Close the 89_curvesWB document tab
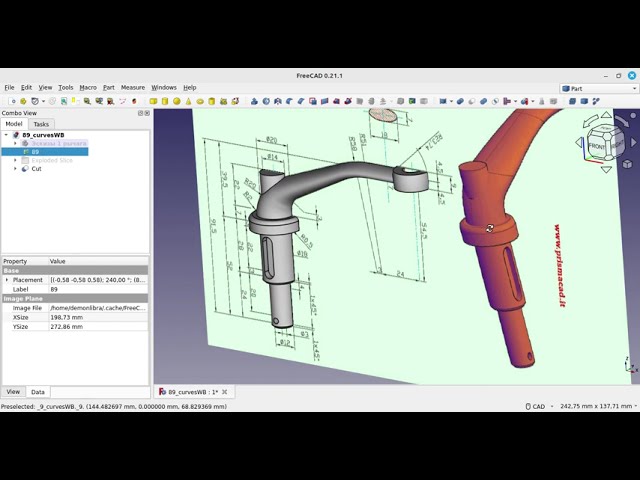This screenshot has width=640, height=480. (224, 392)
